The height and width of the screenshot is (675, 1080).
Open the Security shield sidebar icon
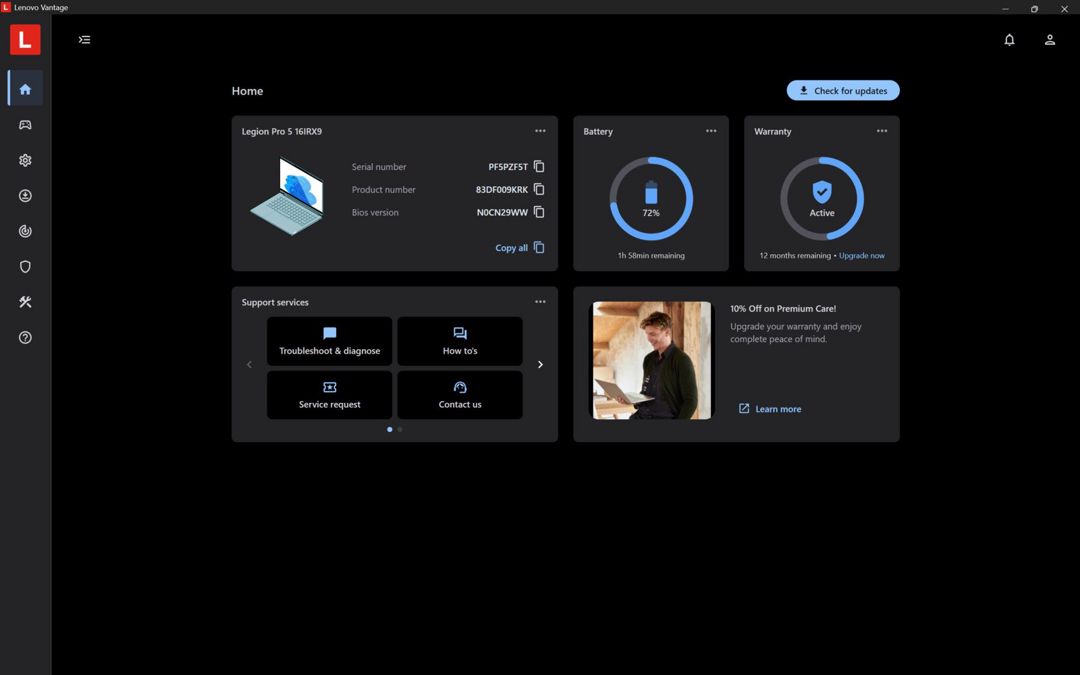(x=25, y=267)
